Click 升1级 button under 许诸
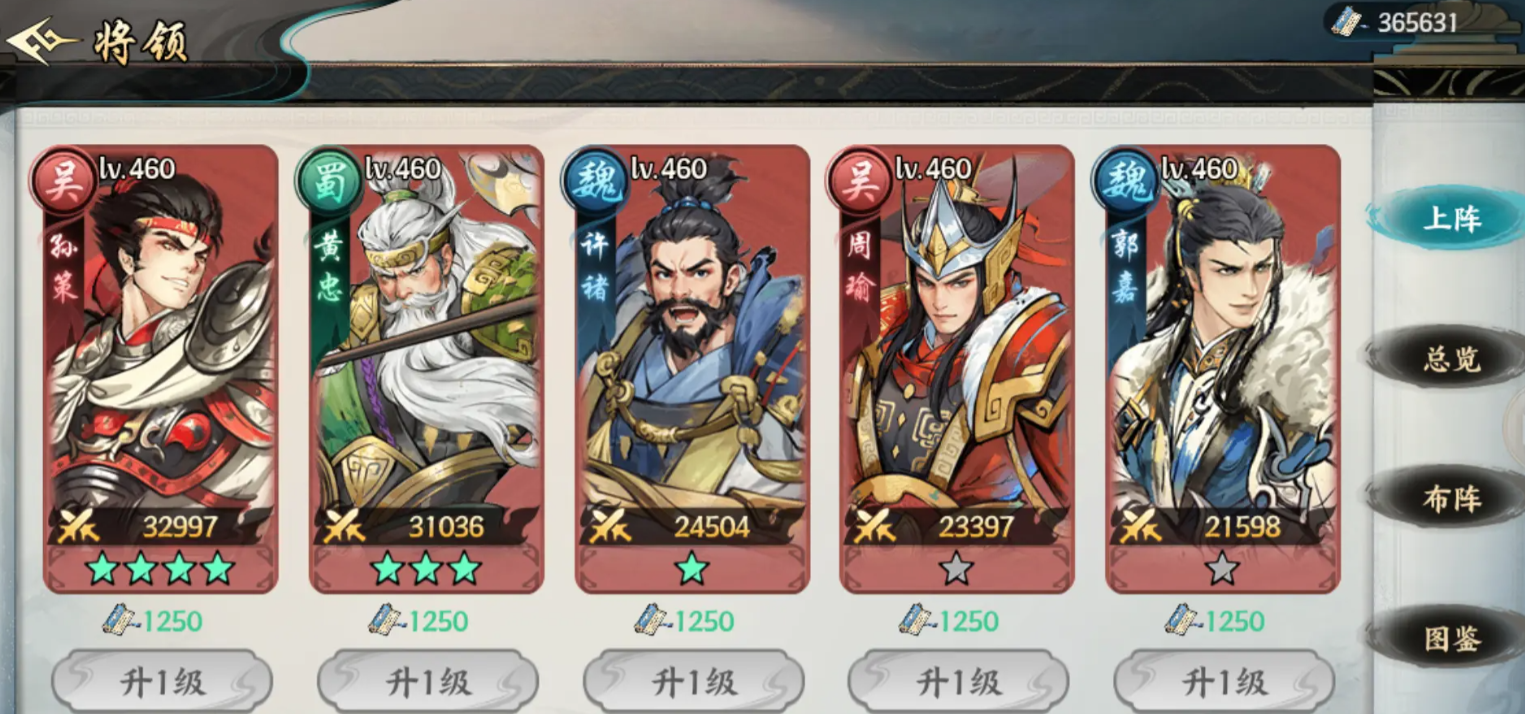 click(694, 682)
